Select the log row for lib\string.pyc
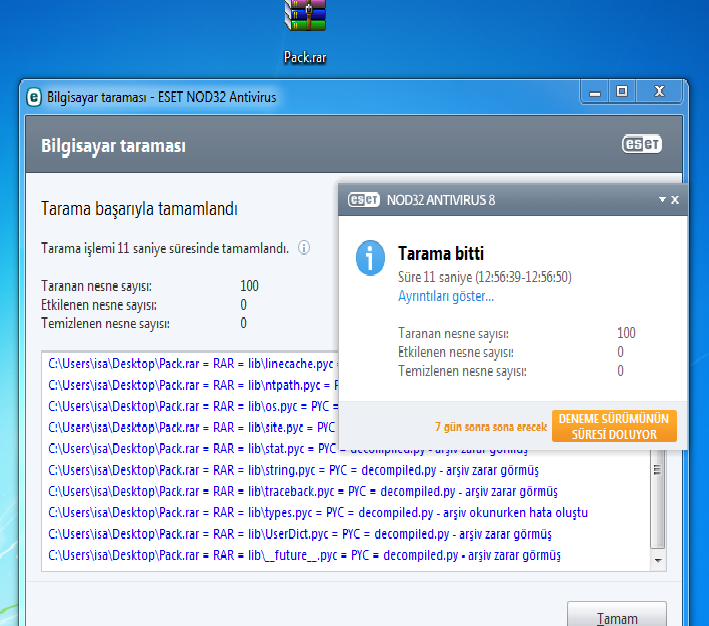 click(x=293, y=470)
